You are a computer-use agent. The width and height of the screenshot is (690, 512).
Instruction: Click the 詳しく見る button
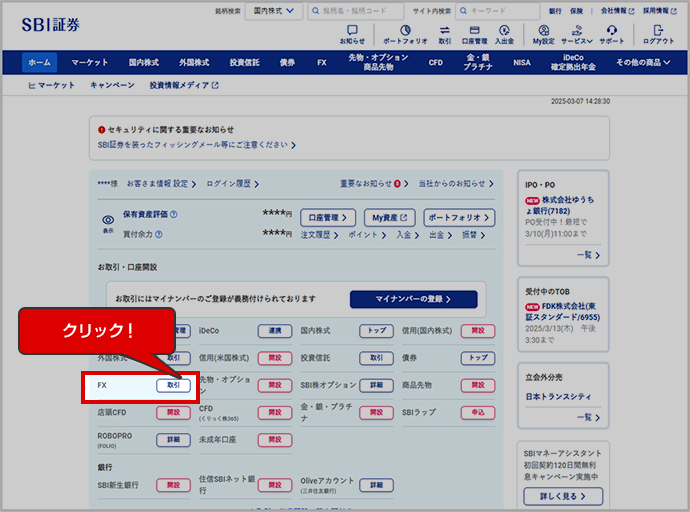point(563,496)
